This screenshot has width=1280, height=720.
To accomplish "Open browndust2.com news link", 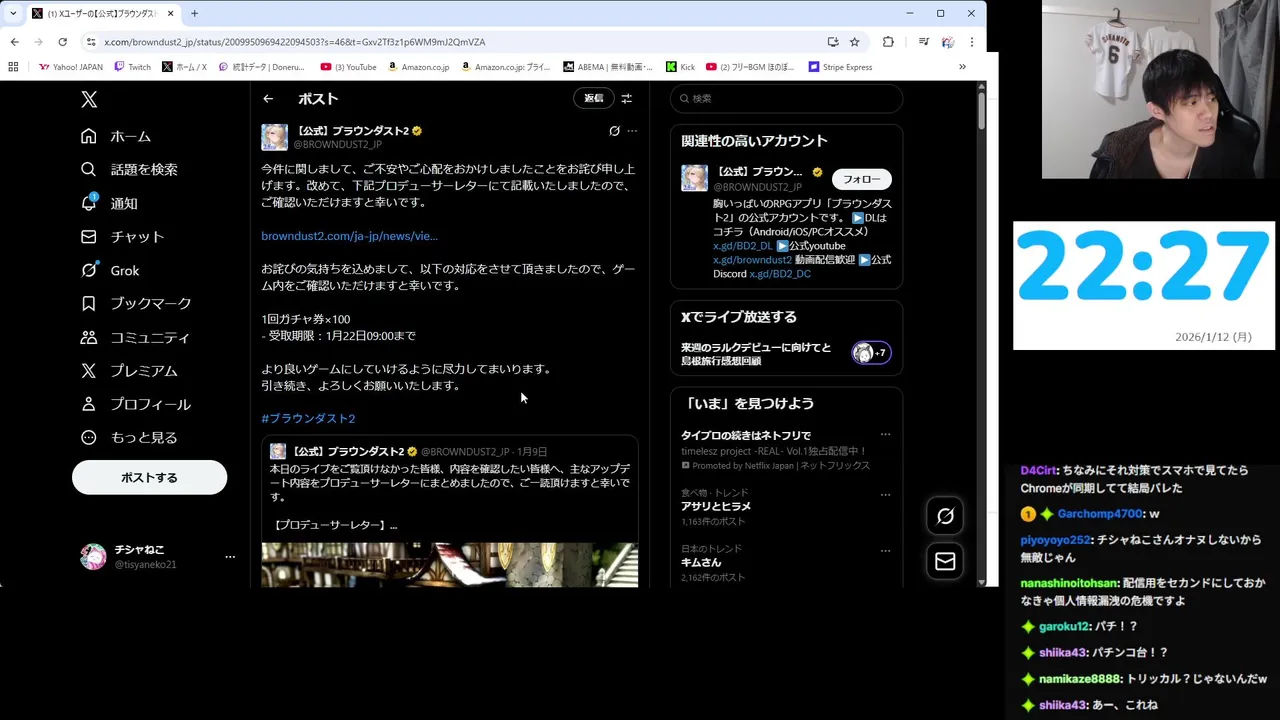I will click(x=349, y=236).
